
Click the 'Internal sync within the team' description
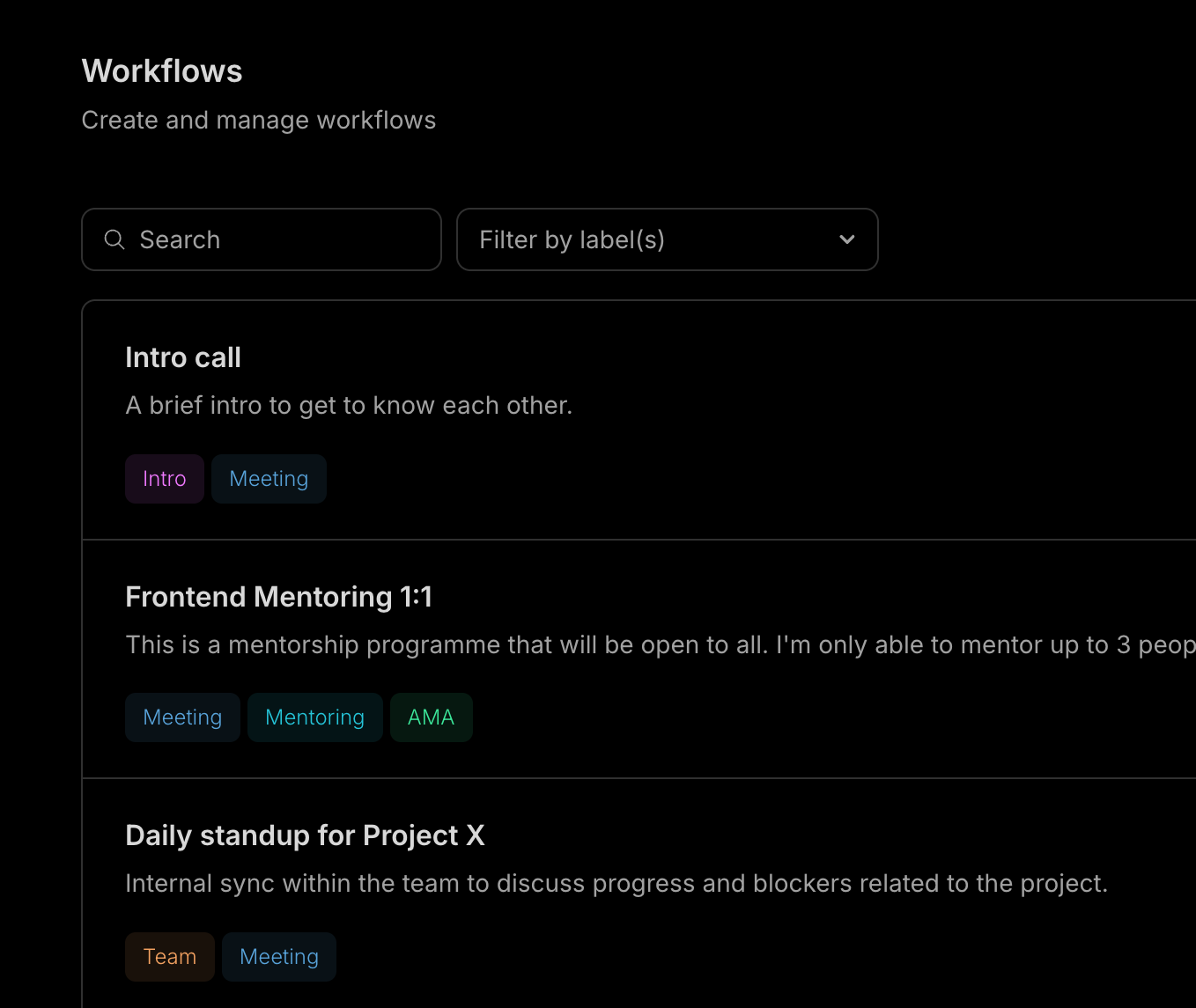616,884
